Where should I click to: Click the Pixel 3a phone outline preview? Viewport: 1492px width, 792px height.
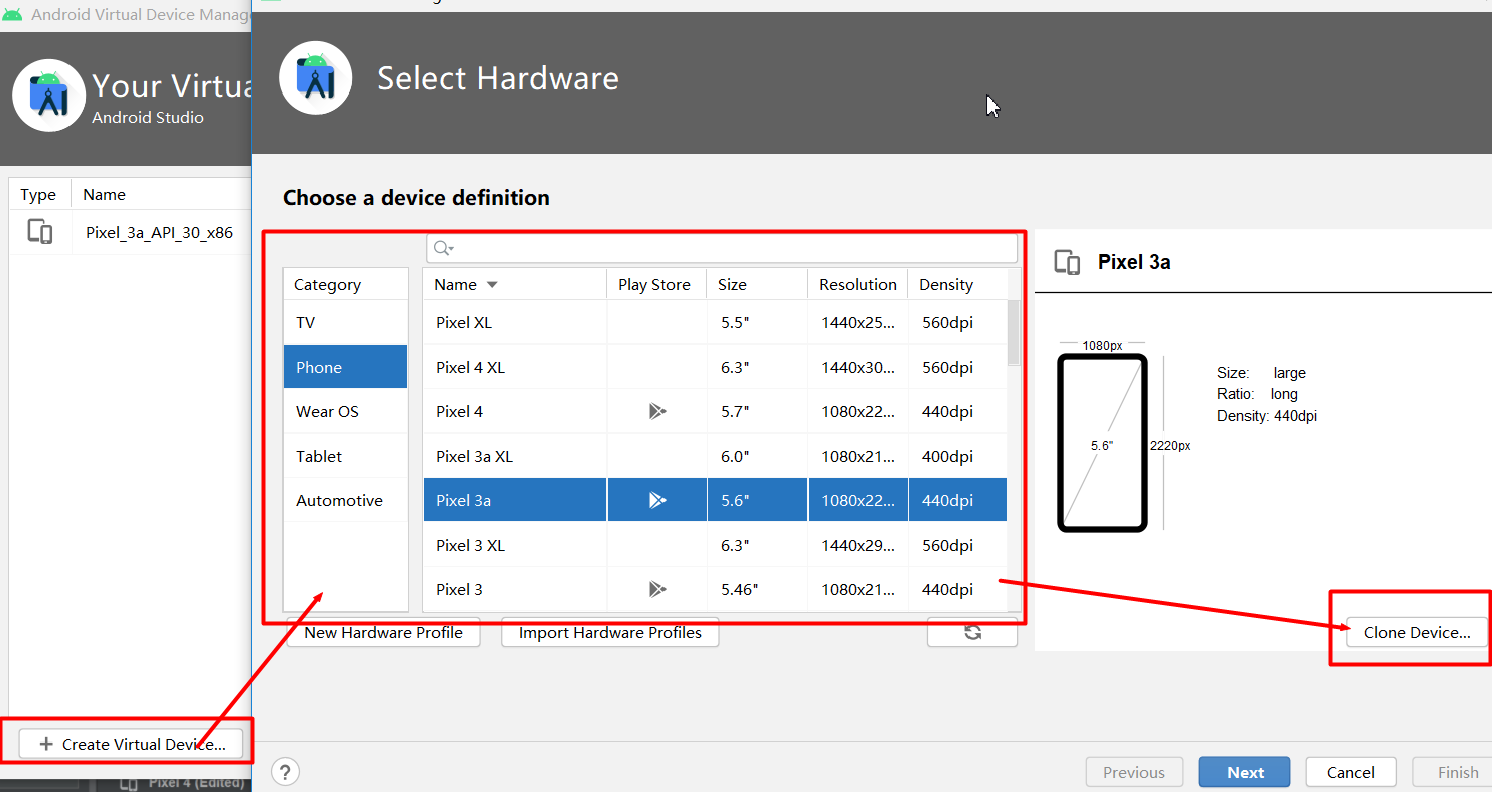1102,443
